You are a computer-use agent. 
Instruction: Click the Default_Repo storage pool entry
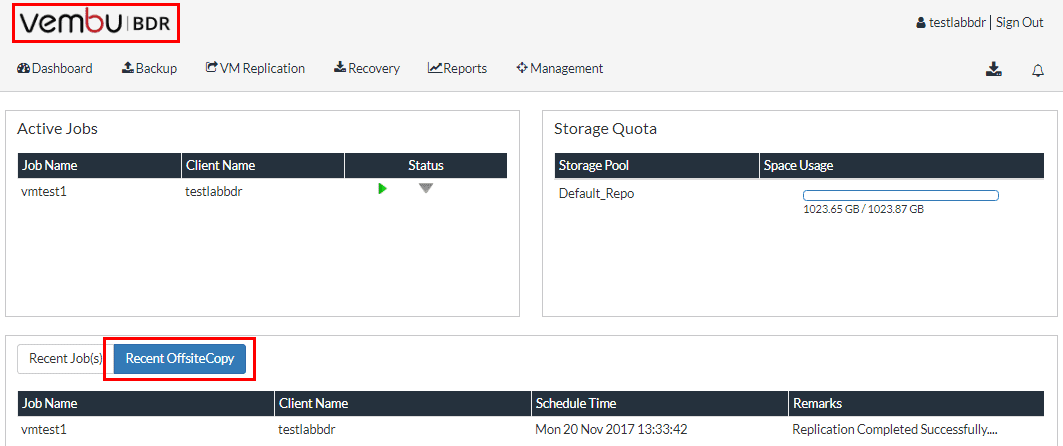click(596, 193)
